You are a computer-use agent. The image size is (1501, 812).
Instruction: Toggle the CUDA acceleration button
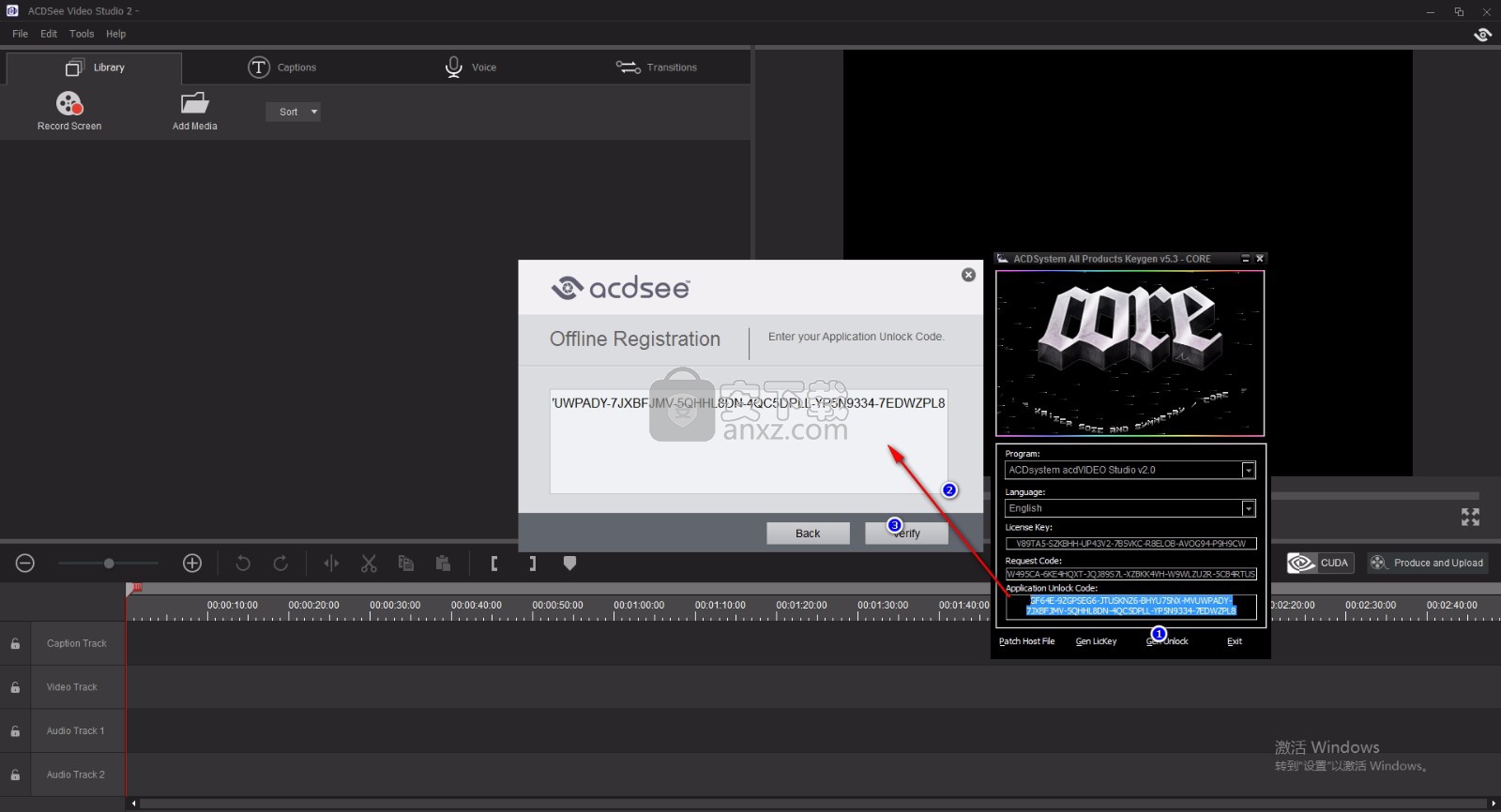(1320, 563)
